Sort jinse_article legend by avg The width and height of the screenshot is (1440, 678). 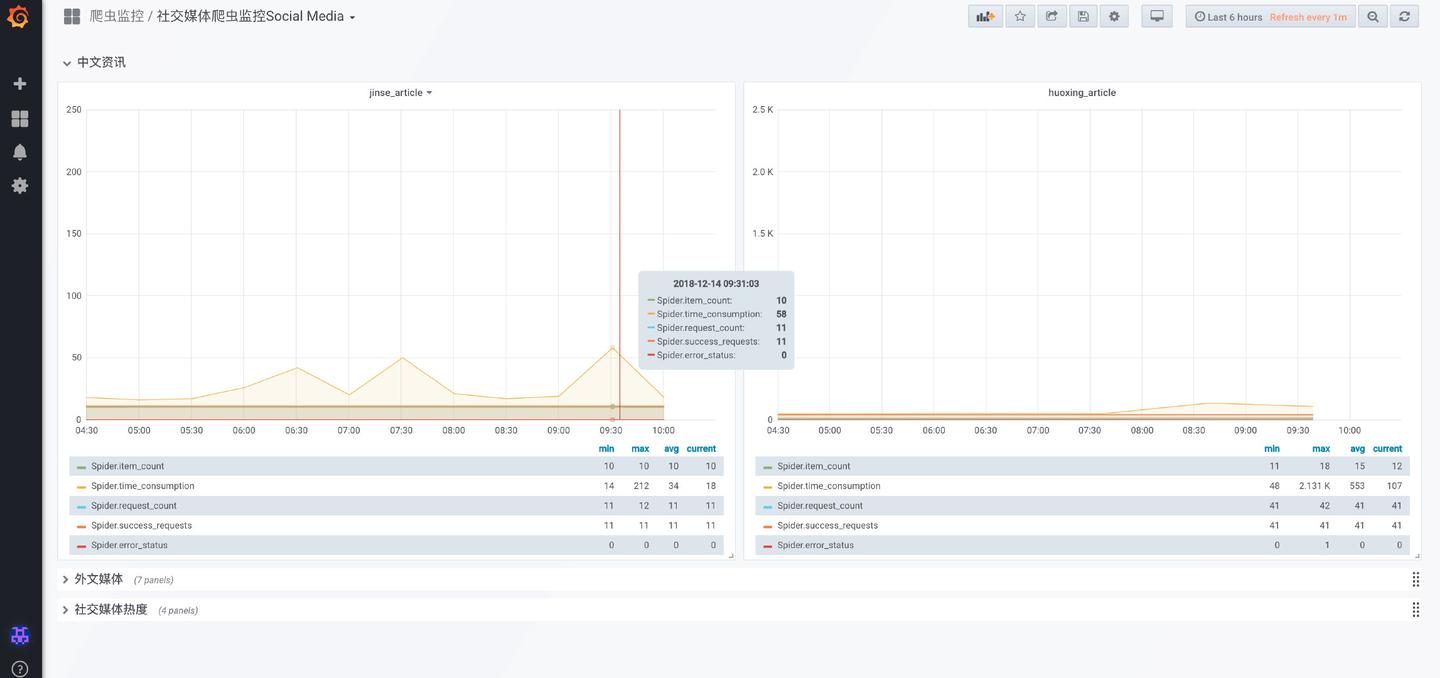671,449
